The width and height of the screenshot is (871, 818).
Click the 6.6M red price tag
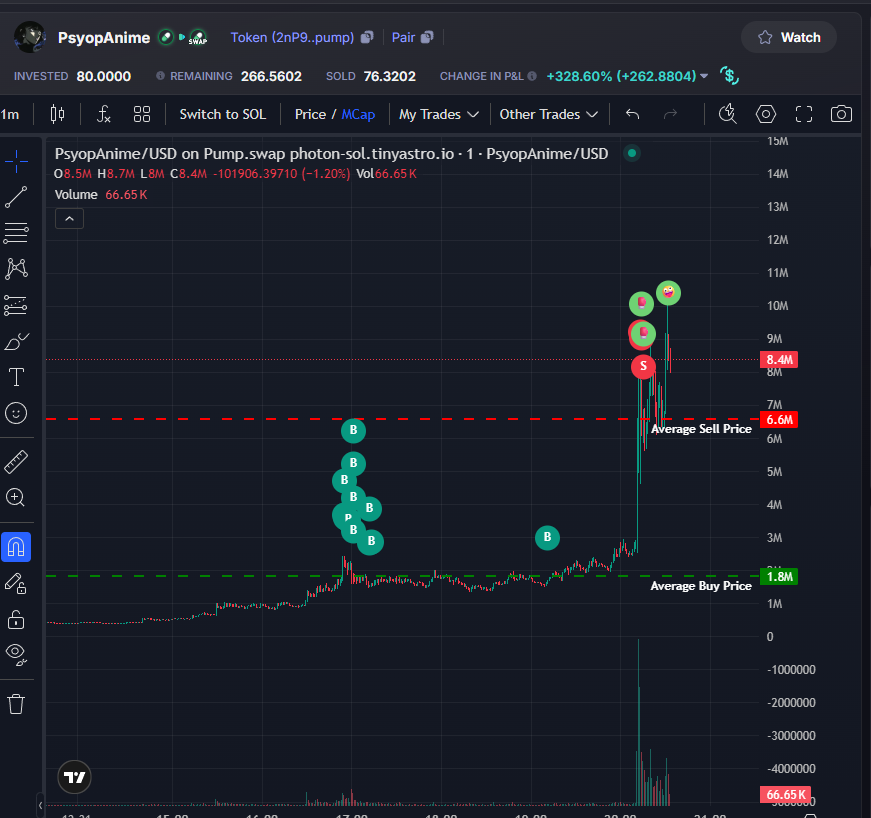tap(779, 420)
